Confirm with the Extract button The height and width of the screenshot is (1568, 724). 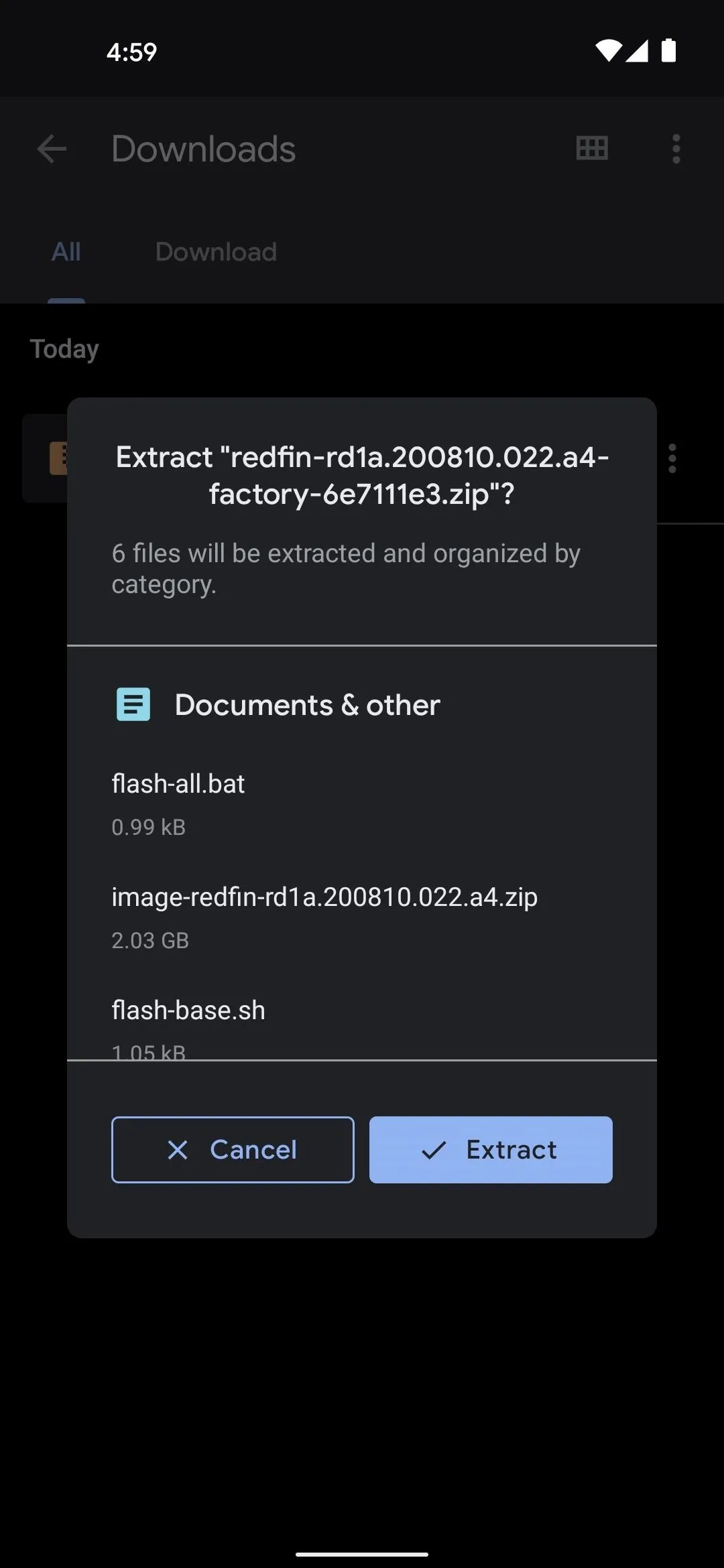[x=491, y=1150]
